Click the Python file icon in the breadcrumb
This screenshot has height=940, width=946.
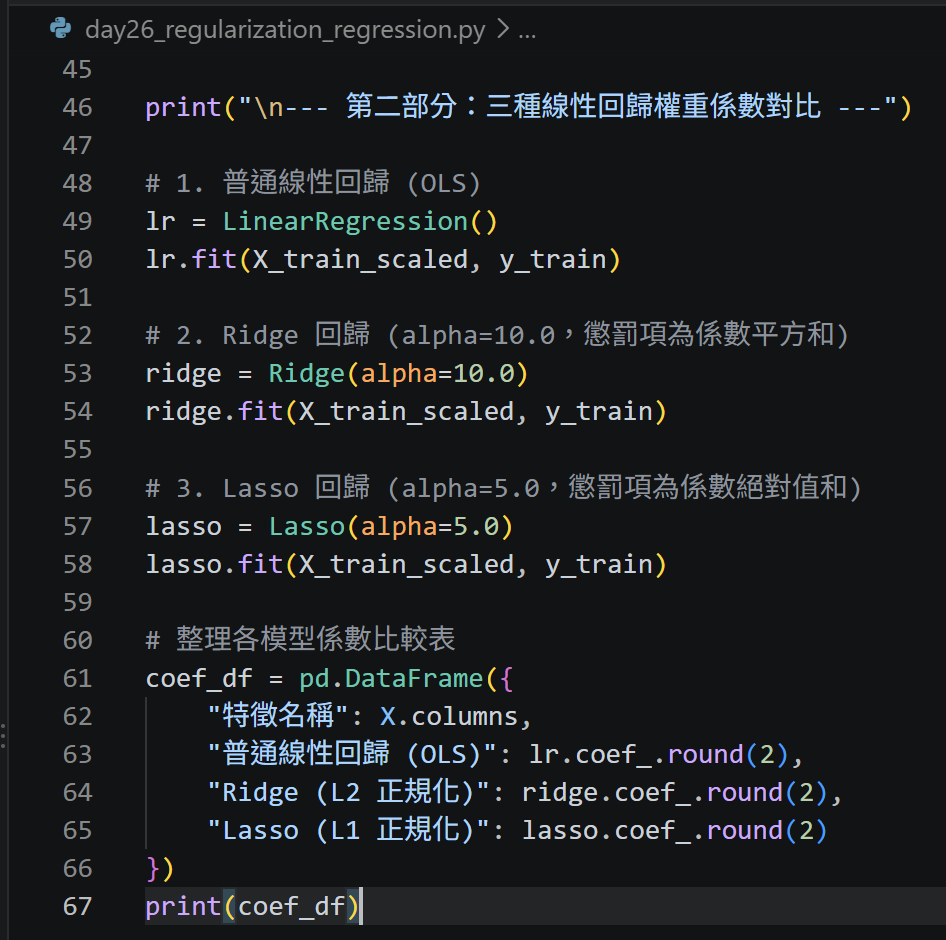(x=60, y=28)
